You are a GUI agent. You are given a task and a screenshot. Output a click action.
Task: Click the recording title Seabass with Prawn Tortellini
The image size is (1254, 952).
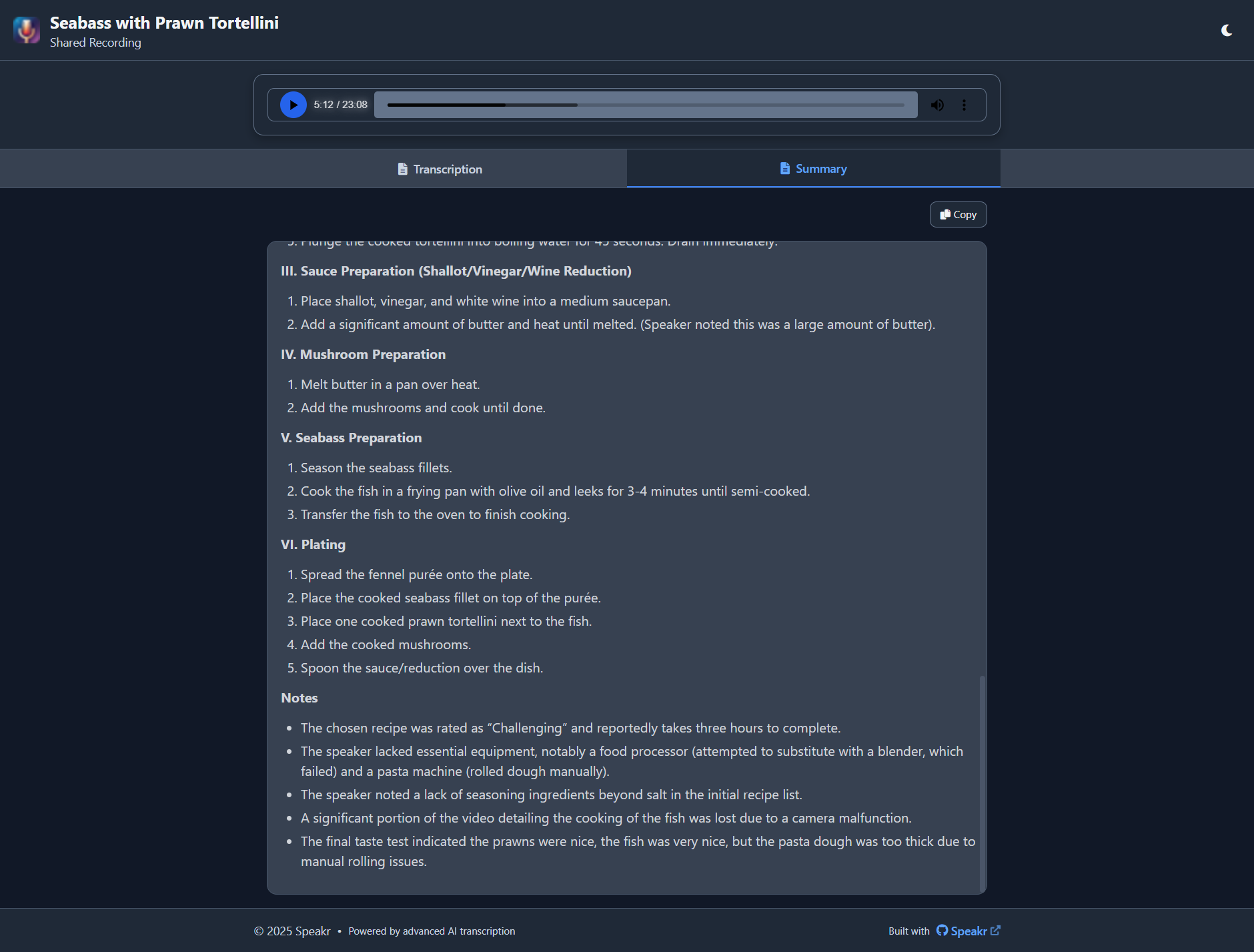click(164, 23)
